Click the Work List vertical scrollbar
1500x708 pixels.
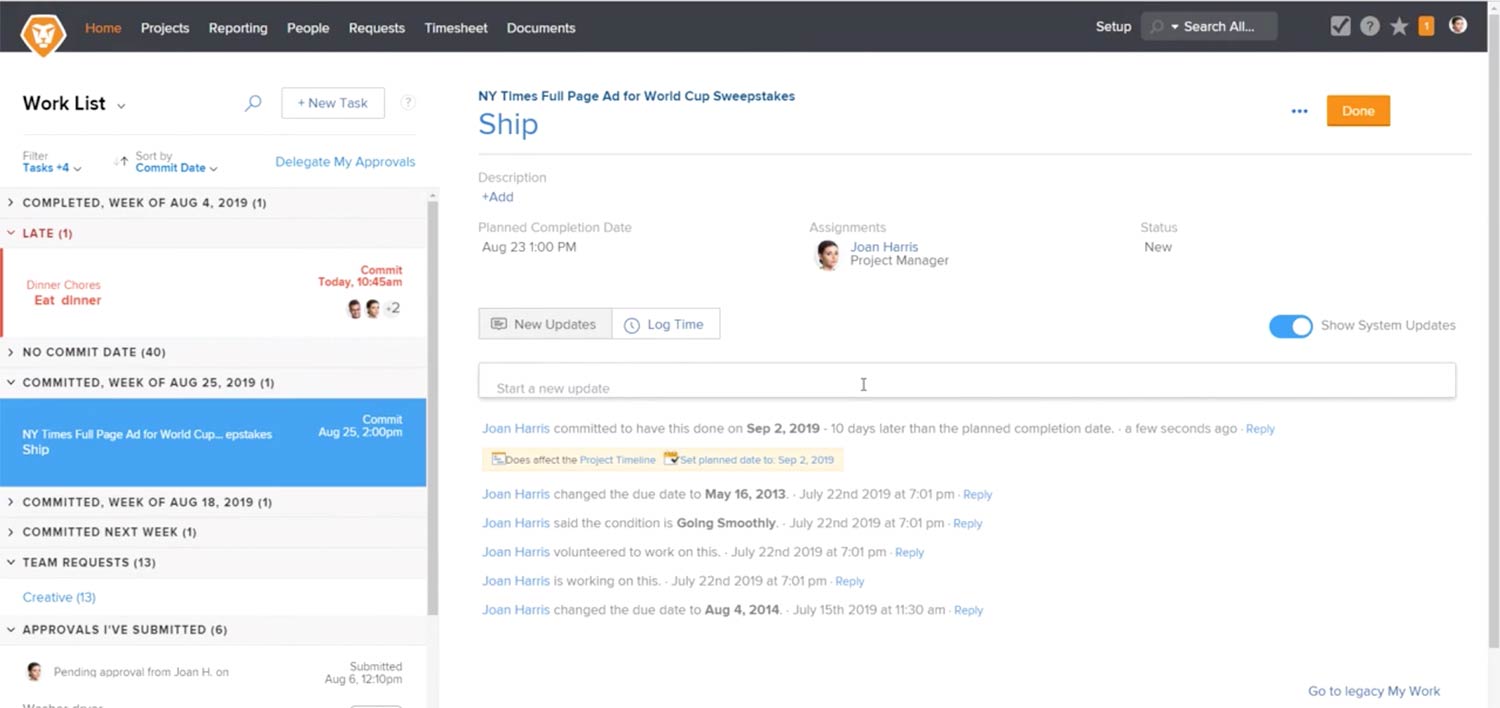pos(432,408)
